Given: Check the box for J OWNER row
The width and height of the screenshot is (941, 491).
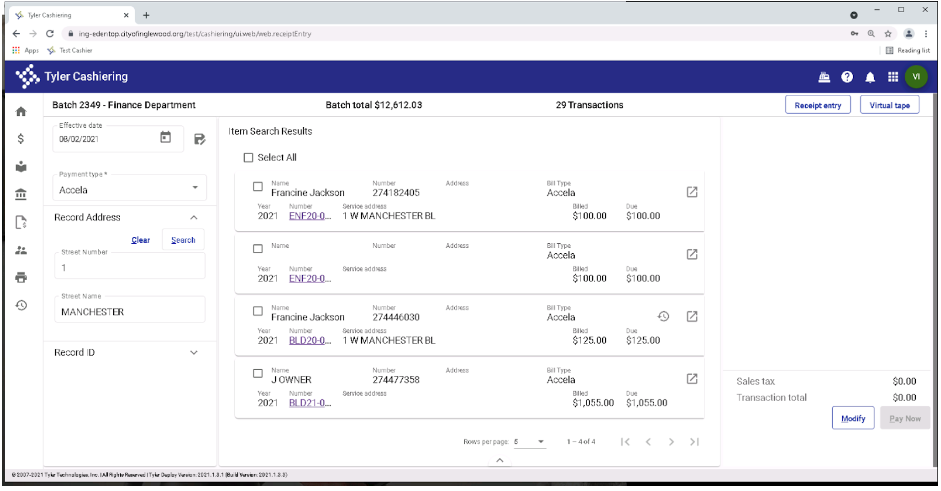Looking at the screenshot, I should coord(258,373).
